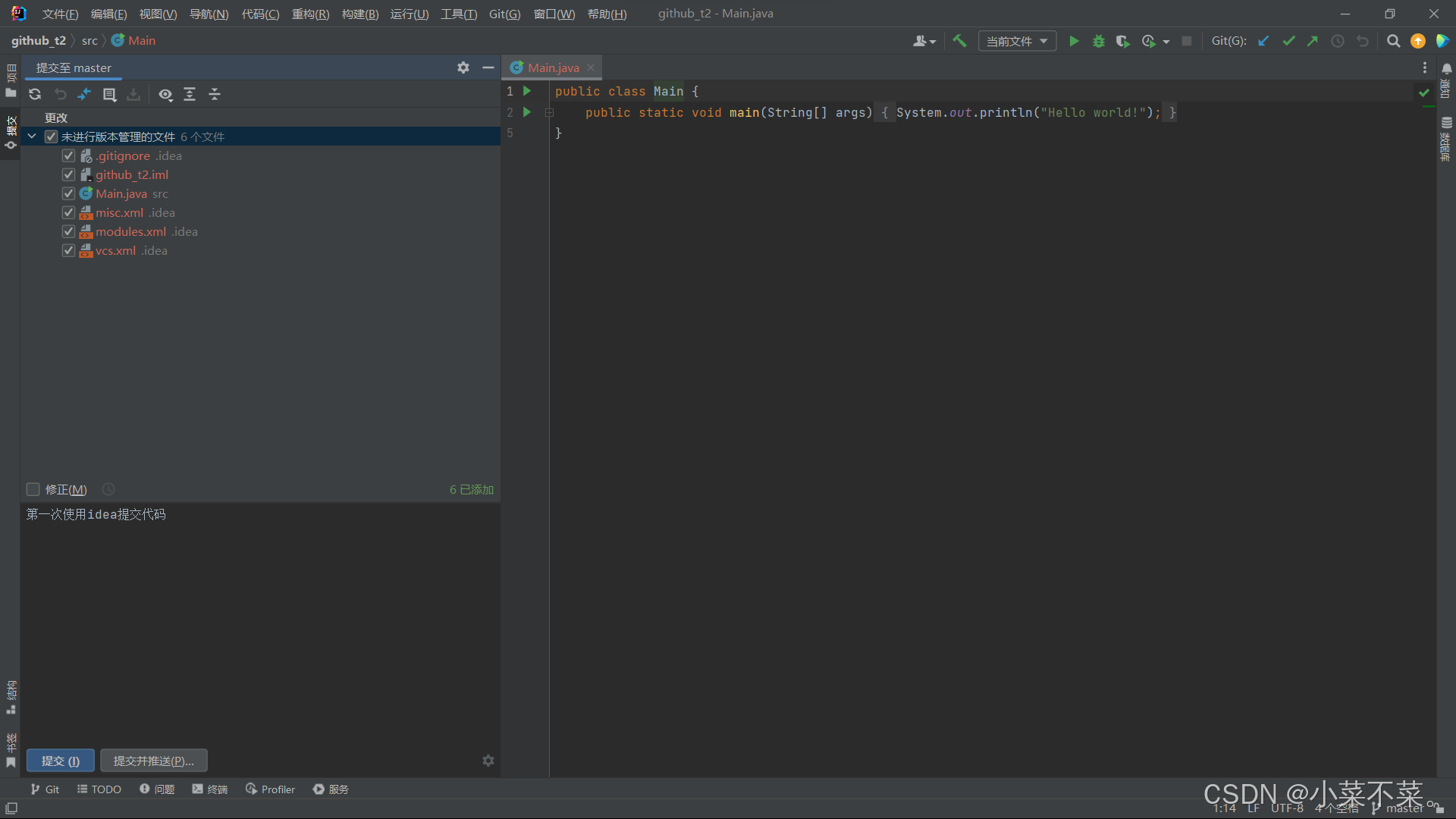Click the refresh changes icon
Viewport: 1456px width, 819px height.
35,94
